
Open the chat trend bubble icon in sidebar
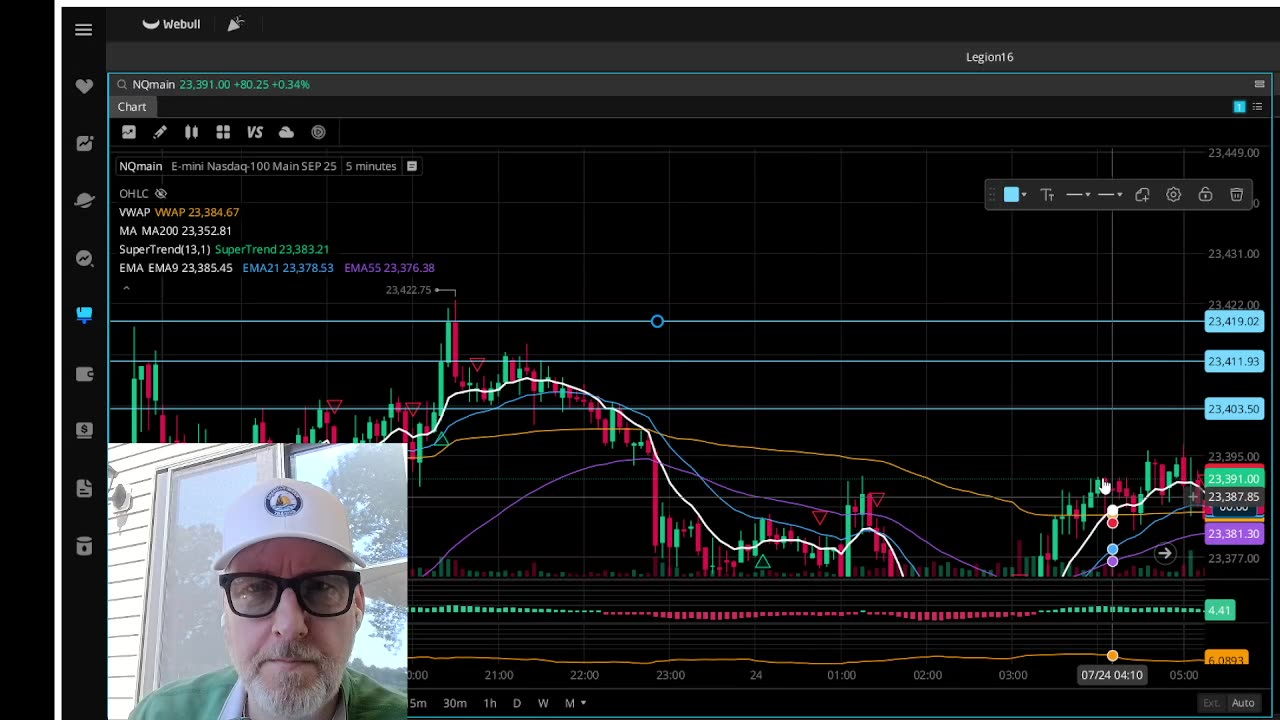(x=84, y=258)
